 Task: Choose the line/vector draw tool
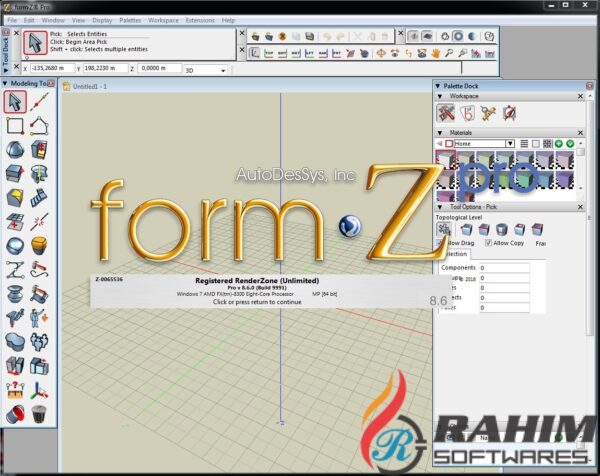[x=39, y=102]
